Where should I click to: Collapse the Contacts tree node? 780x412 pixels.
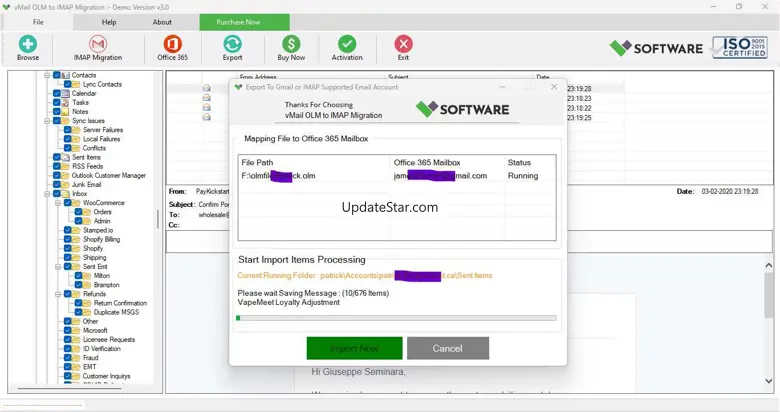coord(47,75)
